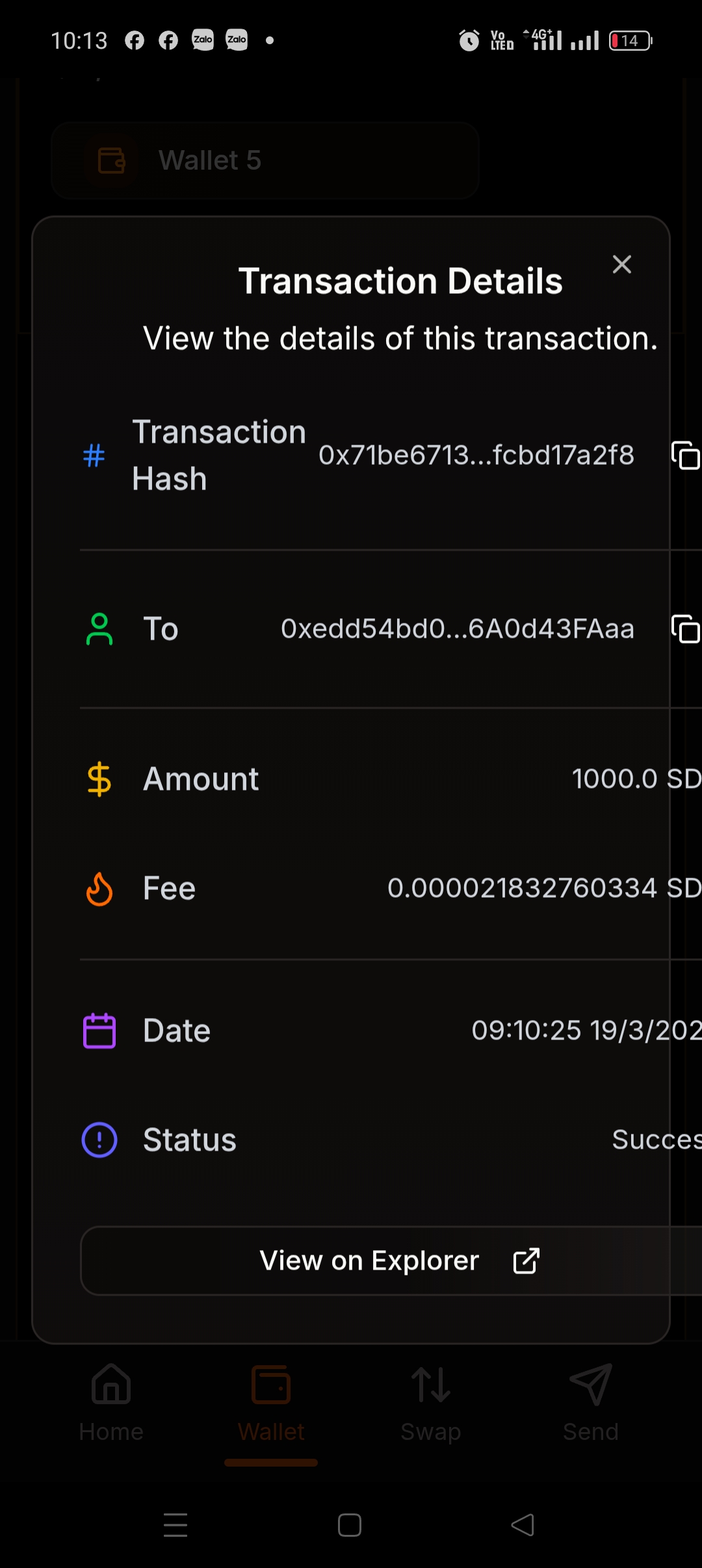Screen dimensions: 702x1568
Task: Close the Transaction Details dialog
Action: click(622, 265)
